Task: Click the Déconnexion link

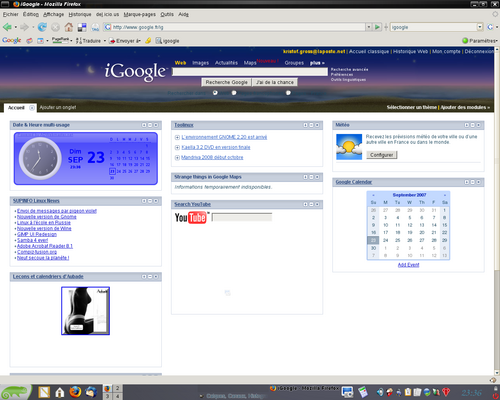Action: [479, 51]
